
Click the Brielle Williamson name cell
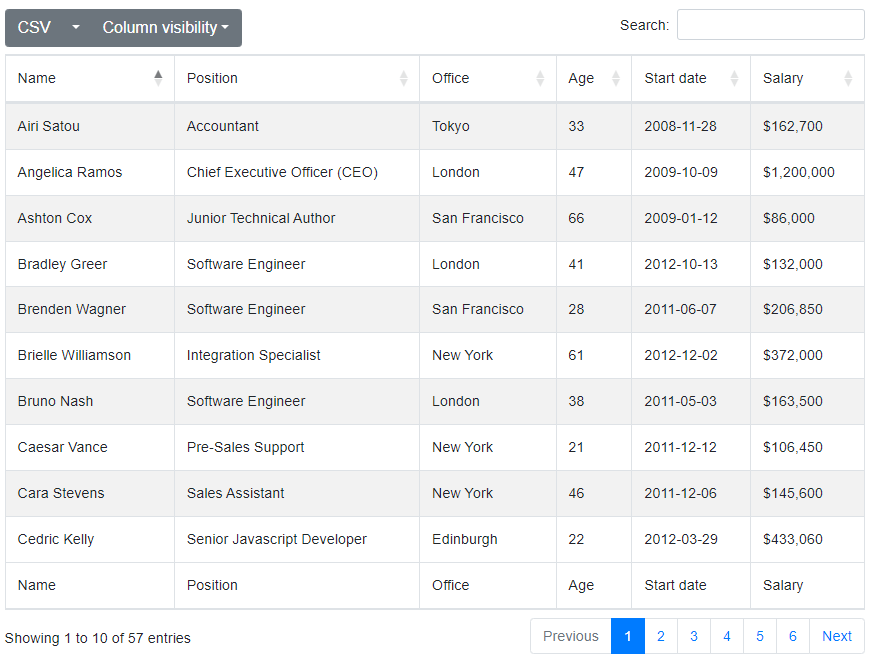coord(90,355)
